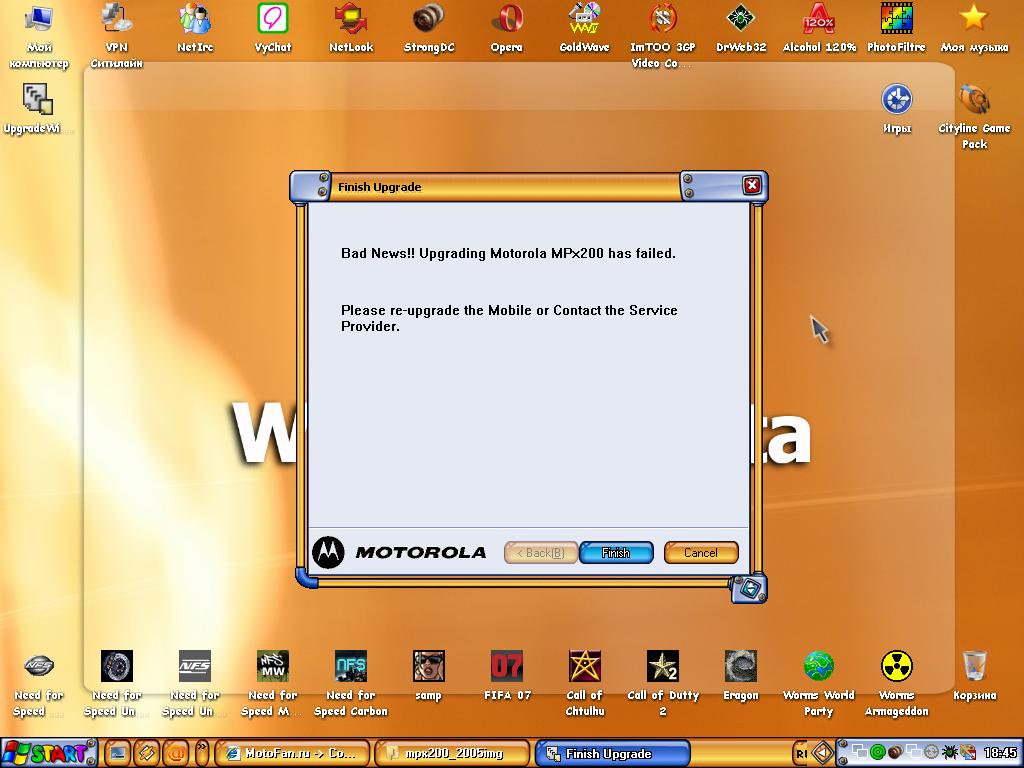Close the Finish Upgrade dialog window

tap(752, 185)
